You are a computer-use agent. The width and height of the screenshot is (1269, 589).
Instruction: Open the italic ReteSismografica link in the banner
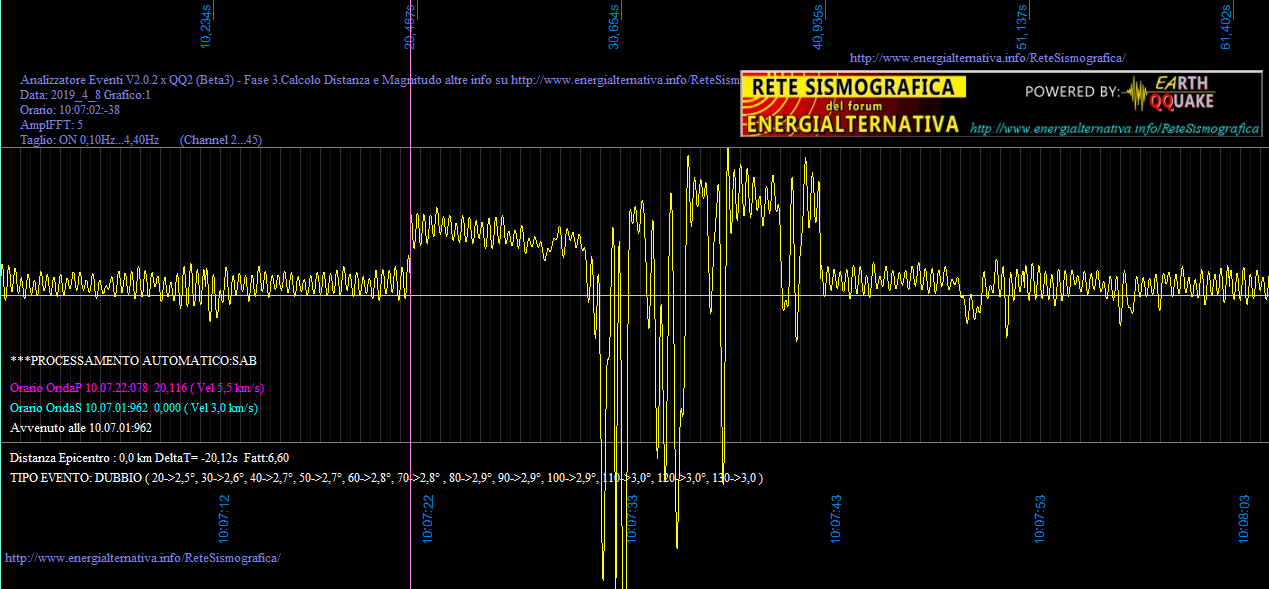[1115, 129]
